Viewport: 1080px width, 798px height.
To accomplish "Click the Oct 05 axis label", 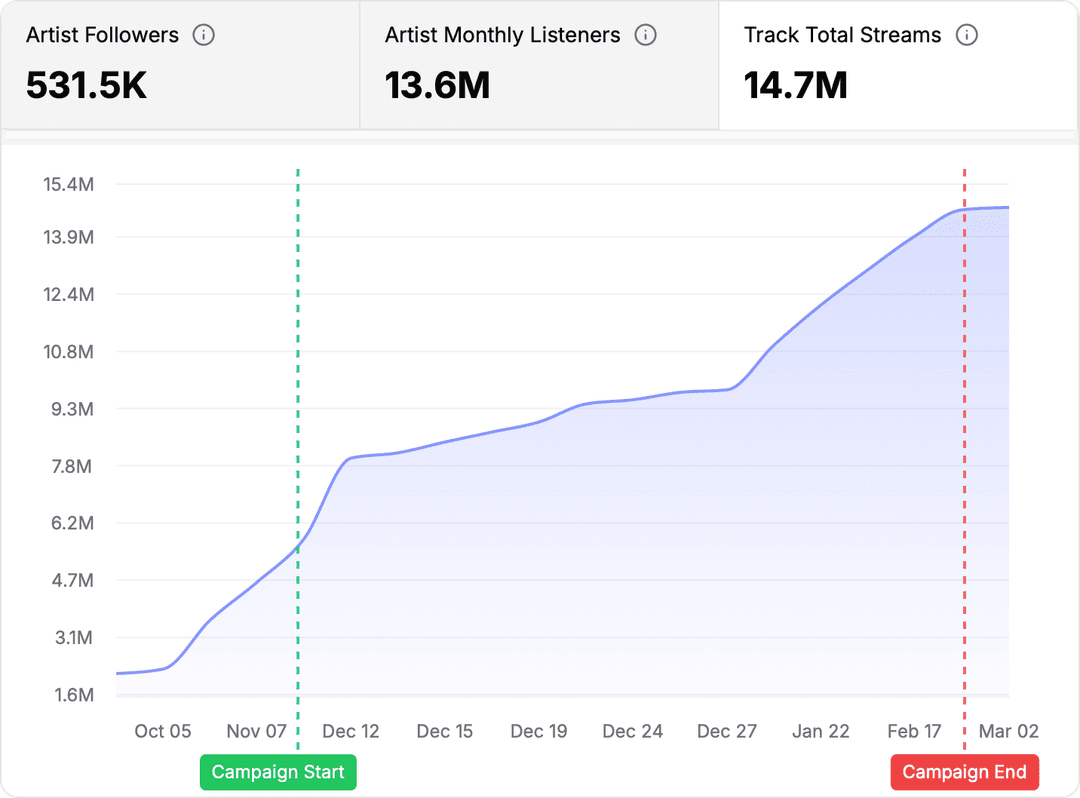I will coord(162,731).
